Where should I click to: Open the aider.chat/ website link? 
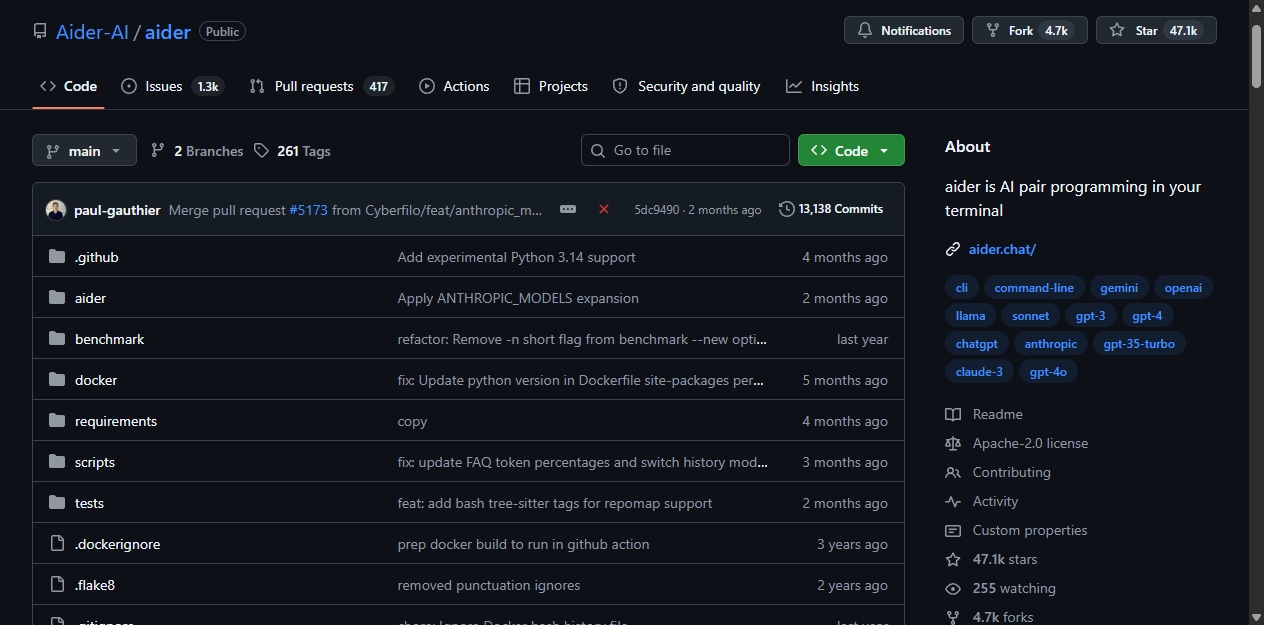[x=1002, y=249]
